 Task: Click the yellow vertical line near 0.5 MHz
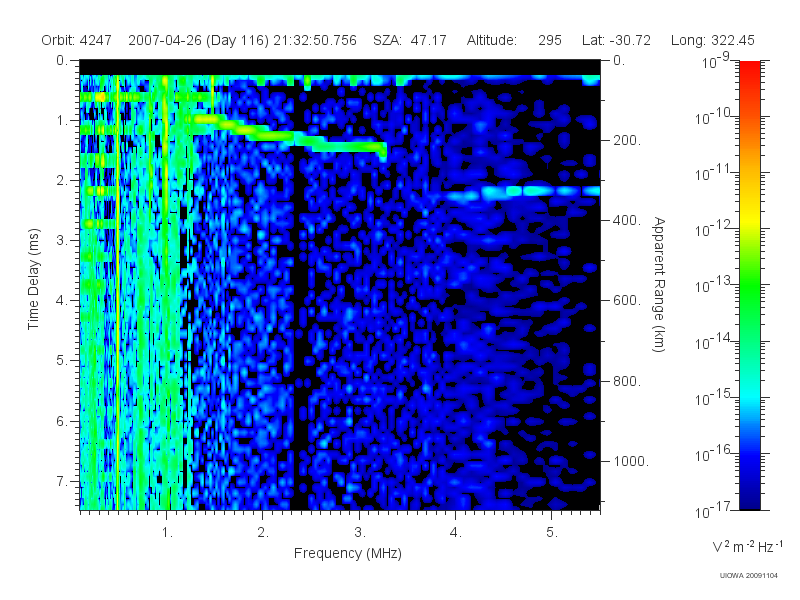coord(118,292)
